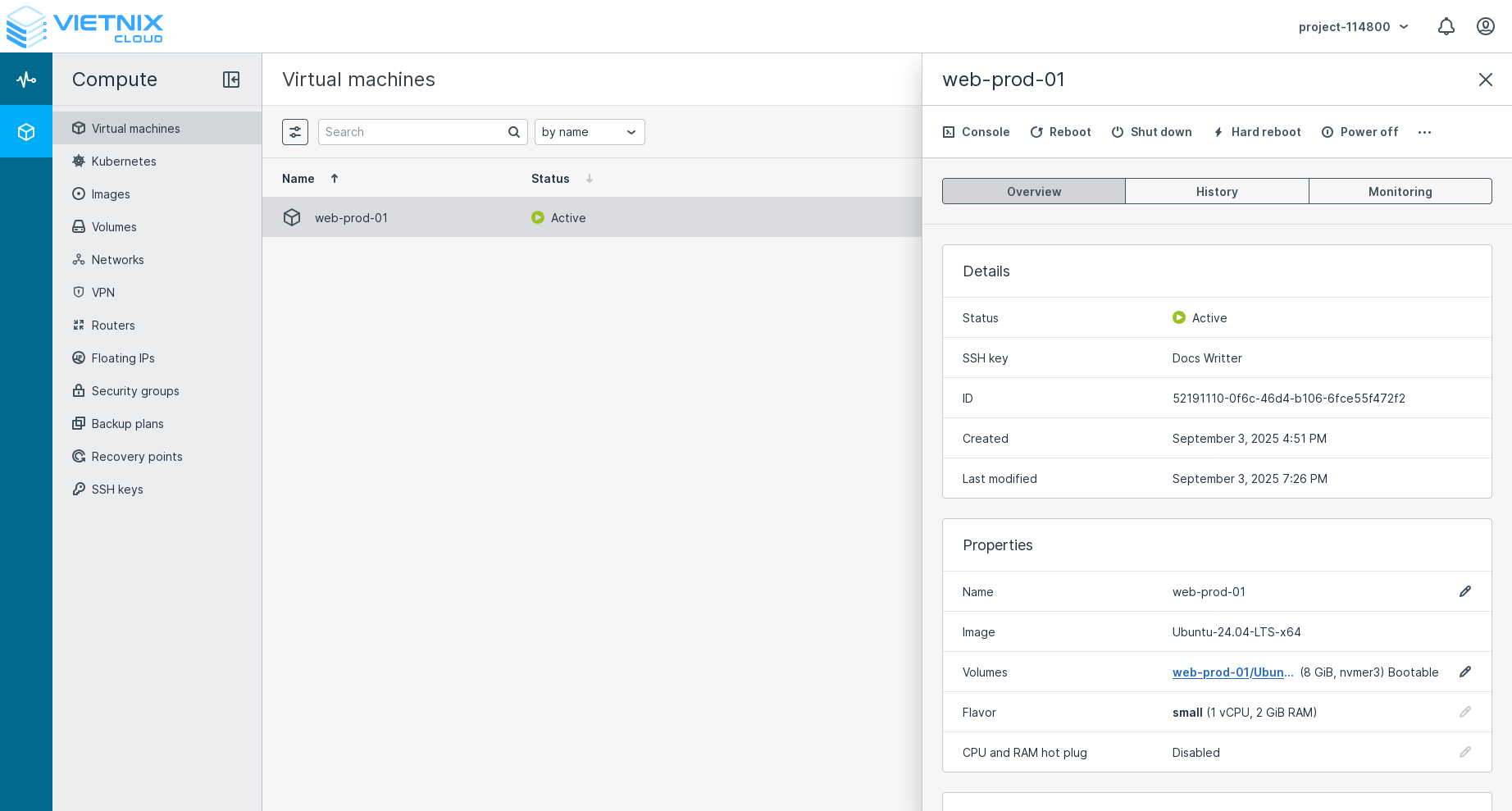Open the 'by name' sort dropdown
1512x811 pixels.
click(x=590, y=131)
